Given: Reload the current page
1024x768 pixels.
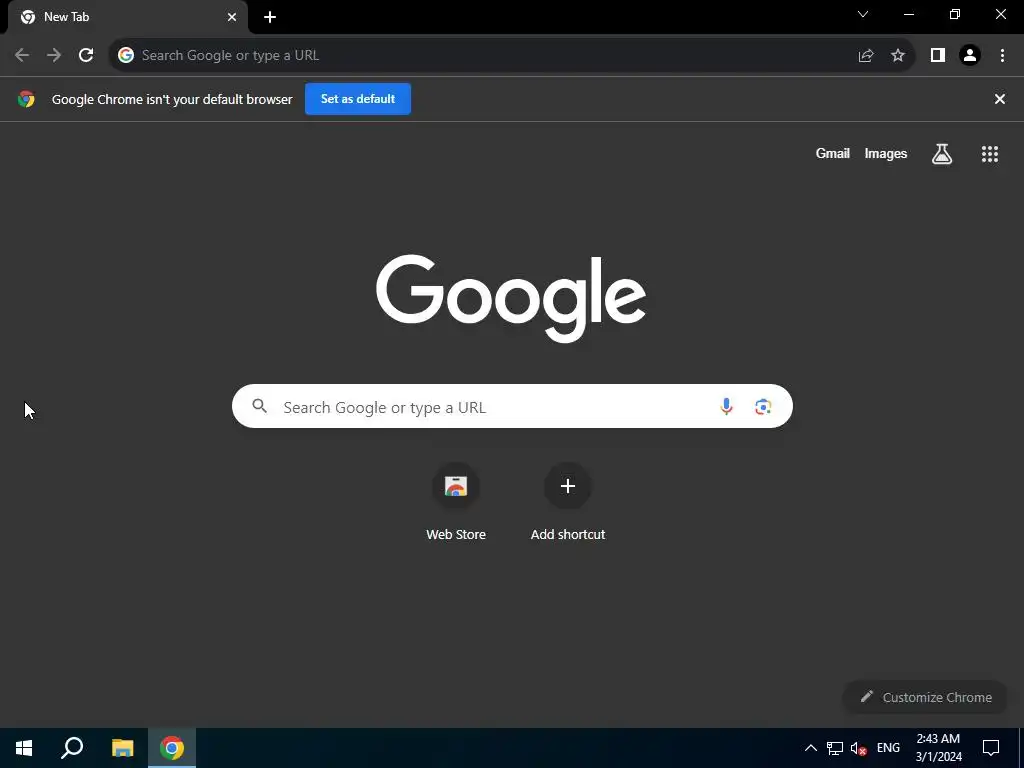Looking at the screenshot, I should coord(86,56).
